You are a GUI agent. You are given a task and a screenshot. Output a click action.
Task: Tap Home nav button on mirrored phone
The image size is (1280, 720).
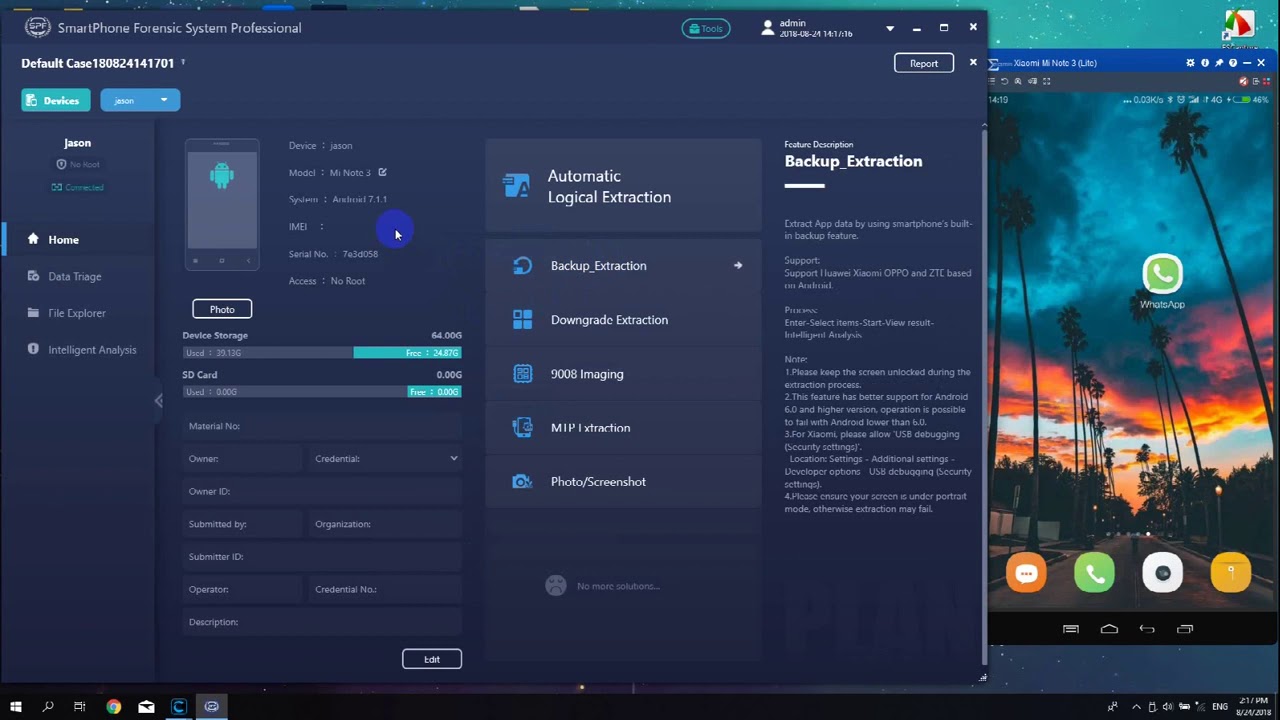click(1109, 629)
